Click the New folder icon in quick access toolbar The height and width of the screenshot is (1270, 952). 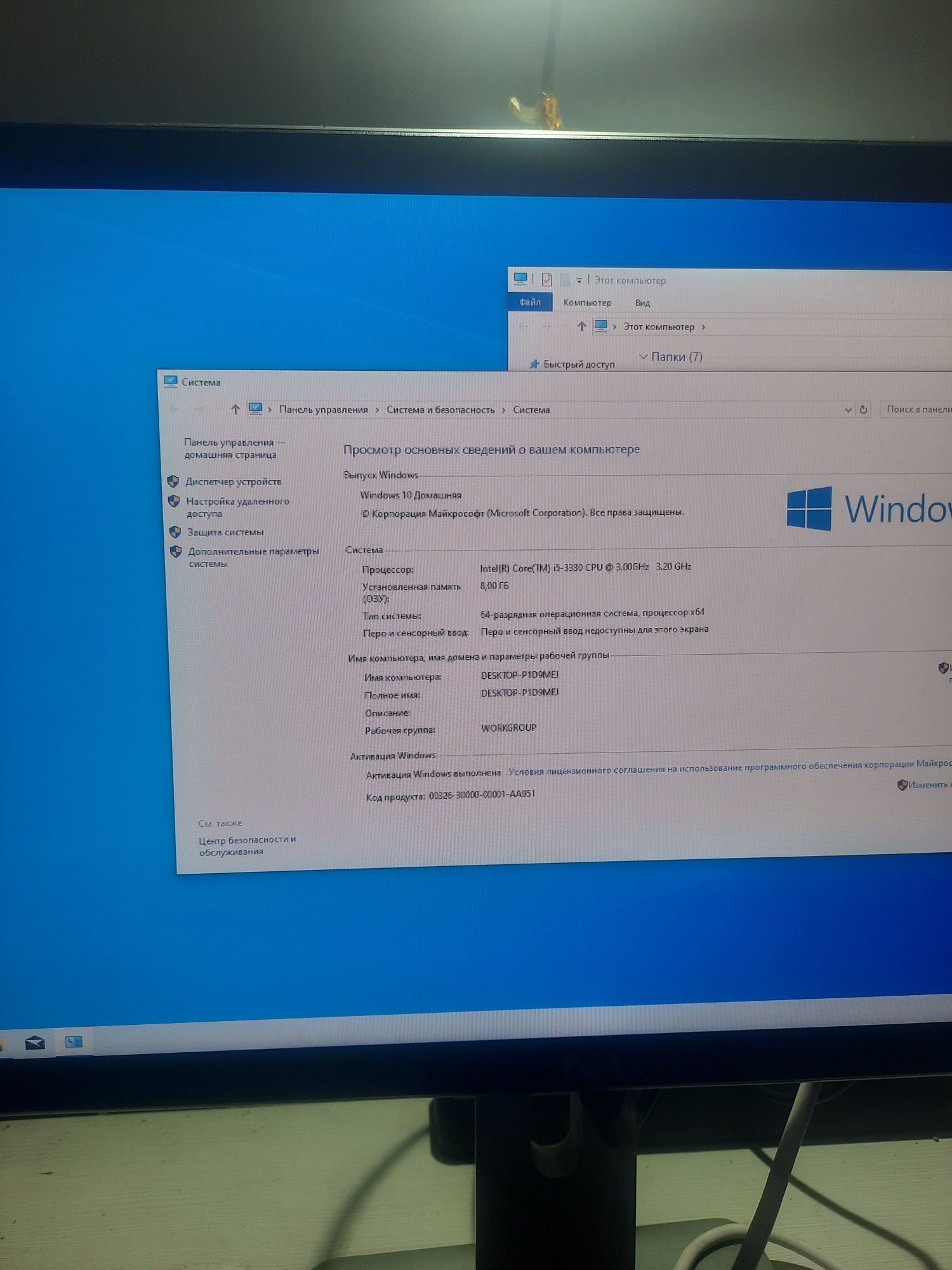click(564, 279)
